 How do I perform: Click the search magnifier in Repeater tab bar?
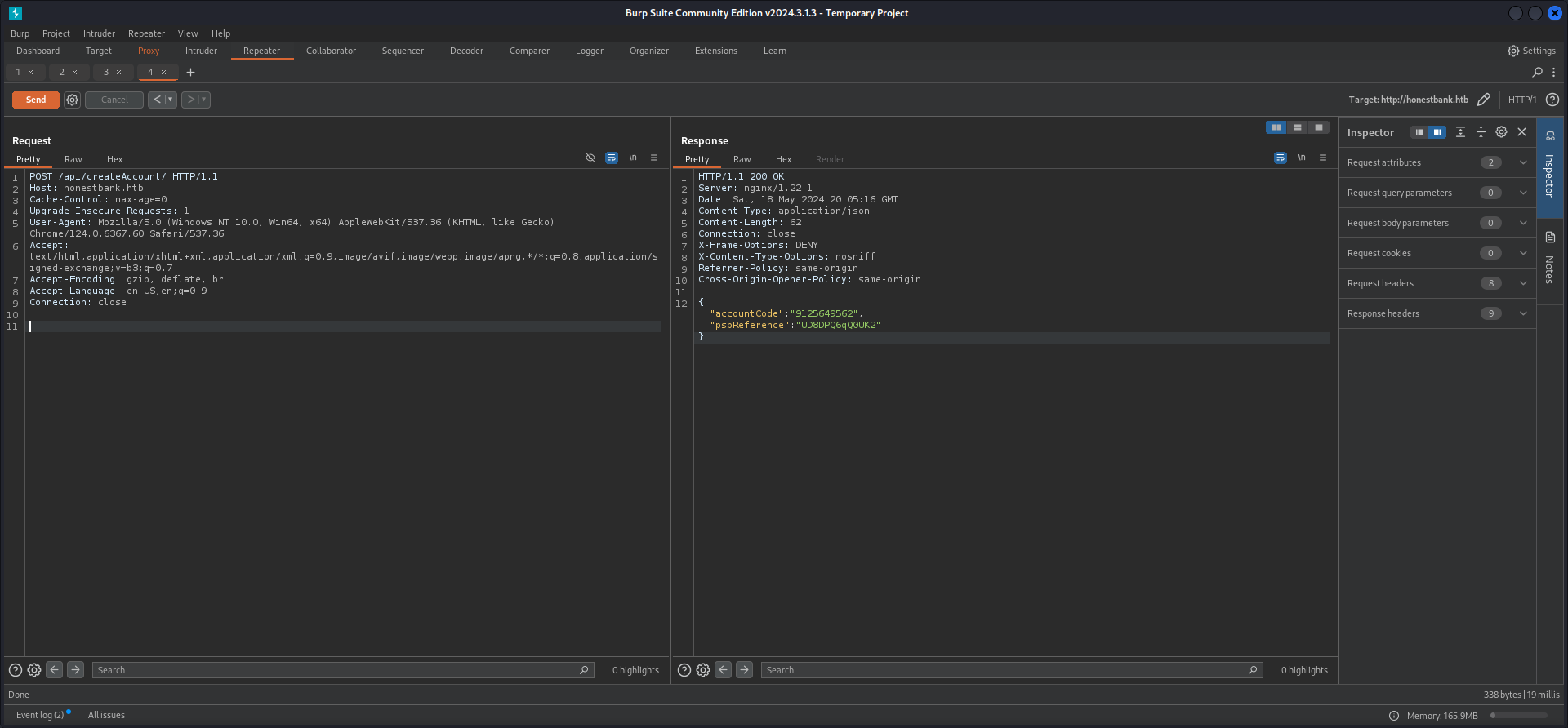pyautogui.click(x=1537, y=72)
